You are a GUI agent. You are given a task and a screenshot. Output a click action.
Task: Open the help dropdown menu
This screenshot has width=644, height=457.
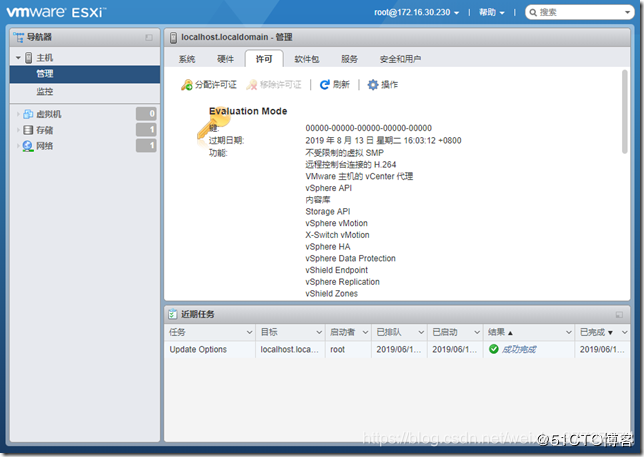tap(492, 12)
